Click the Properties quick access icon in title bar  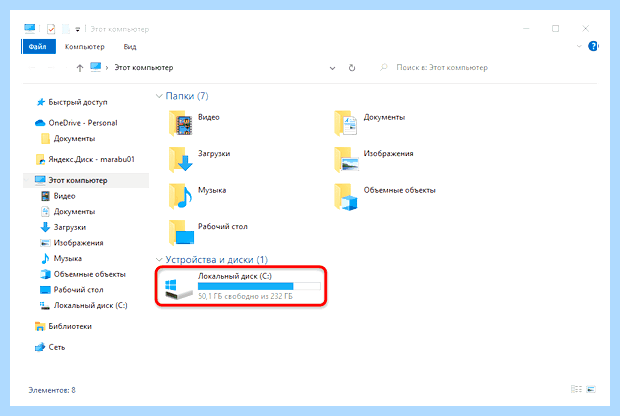coord(51,29)
